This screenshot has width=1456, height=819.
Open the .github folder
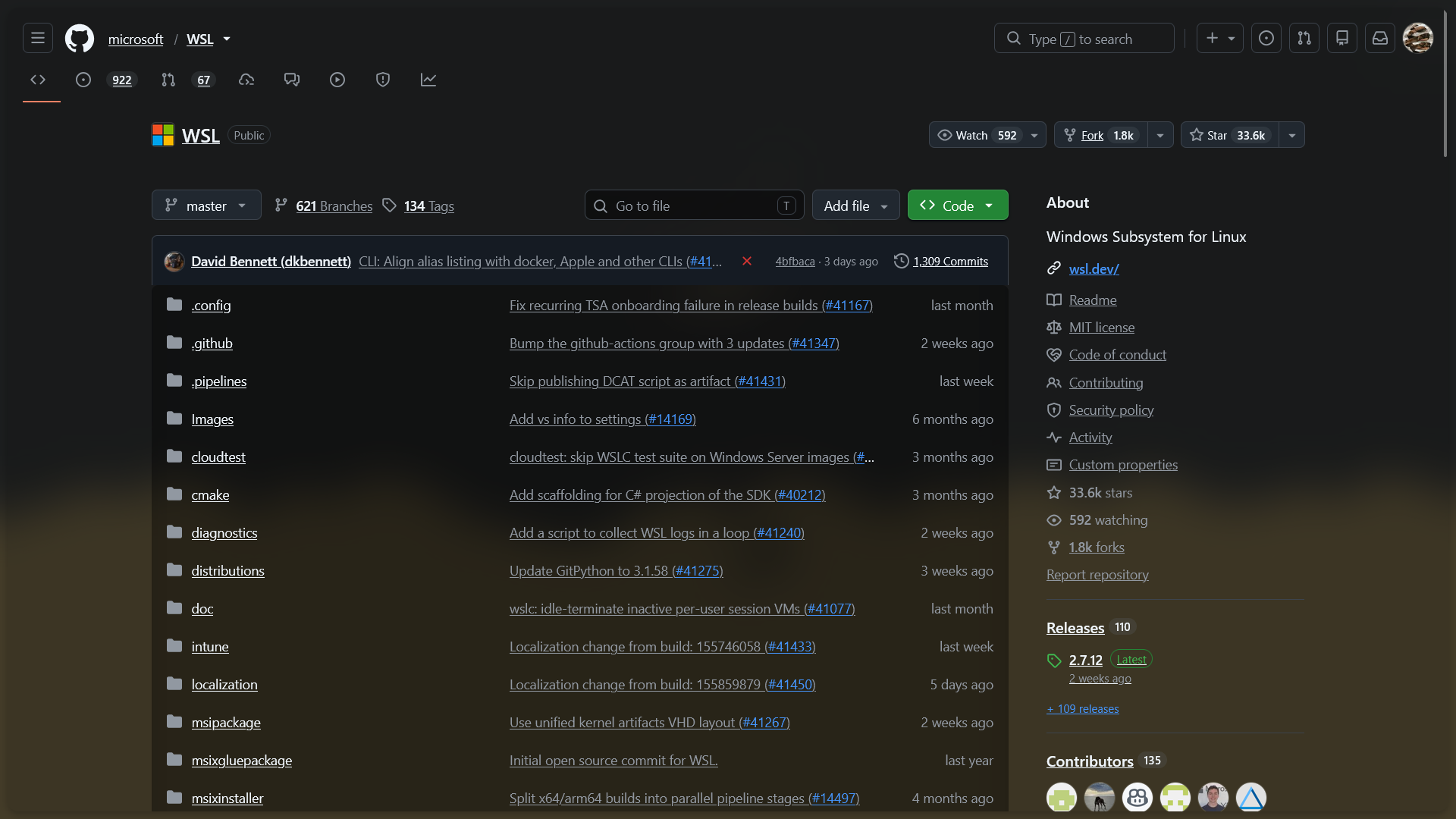point(212,343)
